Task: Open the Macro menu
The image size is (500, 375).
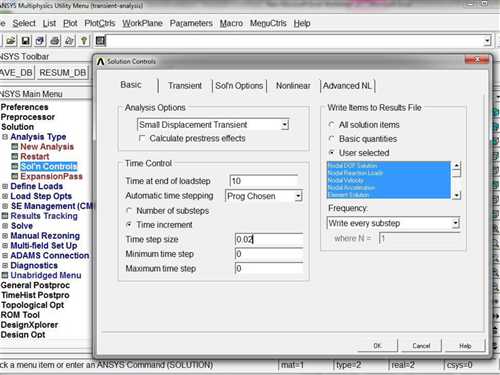Action: click(231, 23)
